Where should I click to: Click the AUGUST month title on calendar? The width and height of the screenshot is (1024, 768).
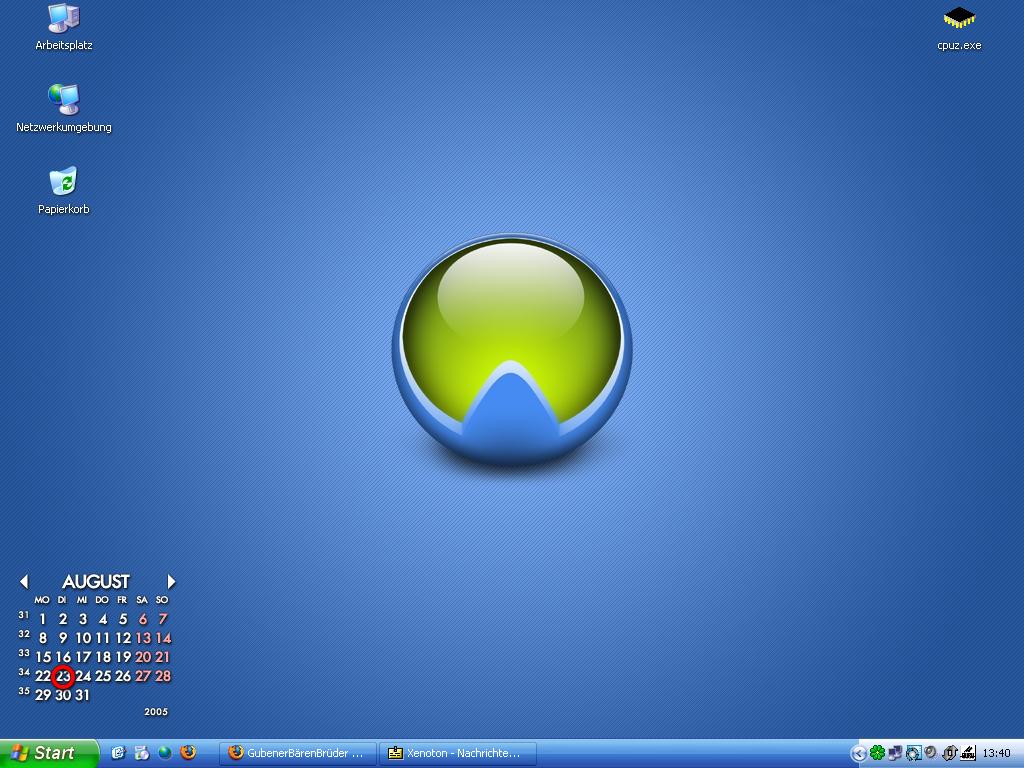(x=96, y=581)
